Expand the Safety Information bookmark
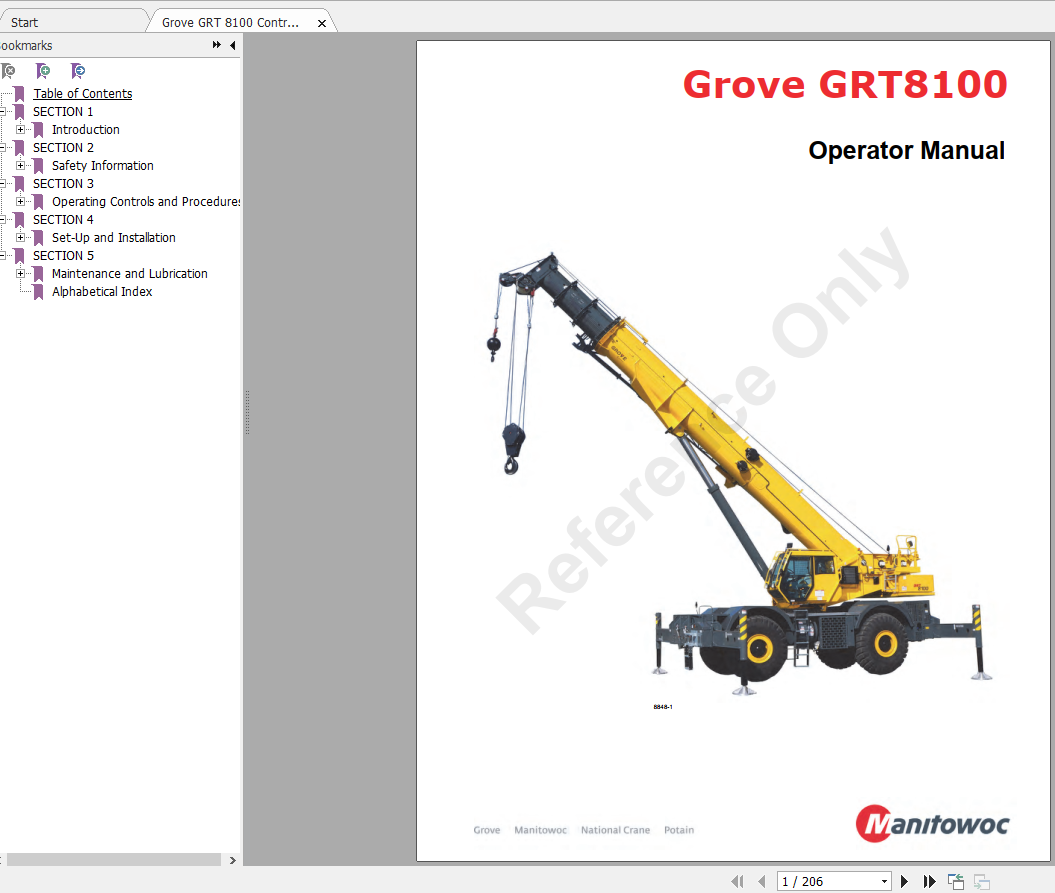1055x893 pixels. 20,166
